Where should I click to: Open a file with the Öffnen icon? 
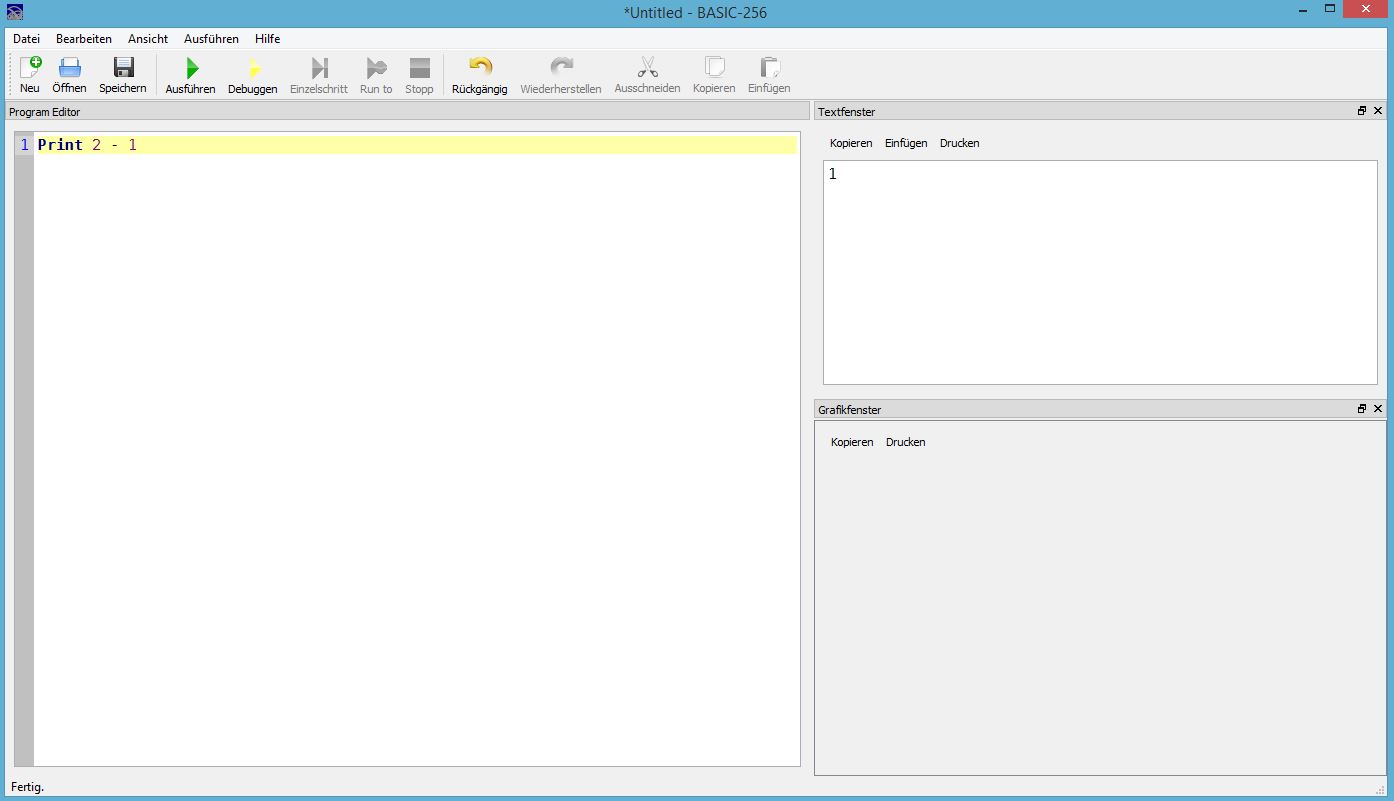[x=69, y=68]
